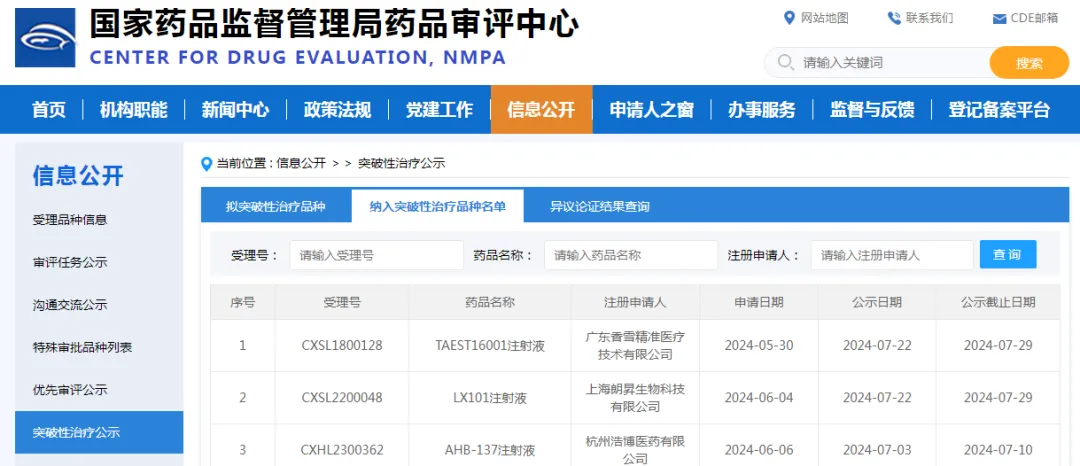Click the CDE mailbox envelope icon
This screenshot has height=466, width=1080.
(999, 19)
